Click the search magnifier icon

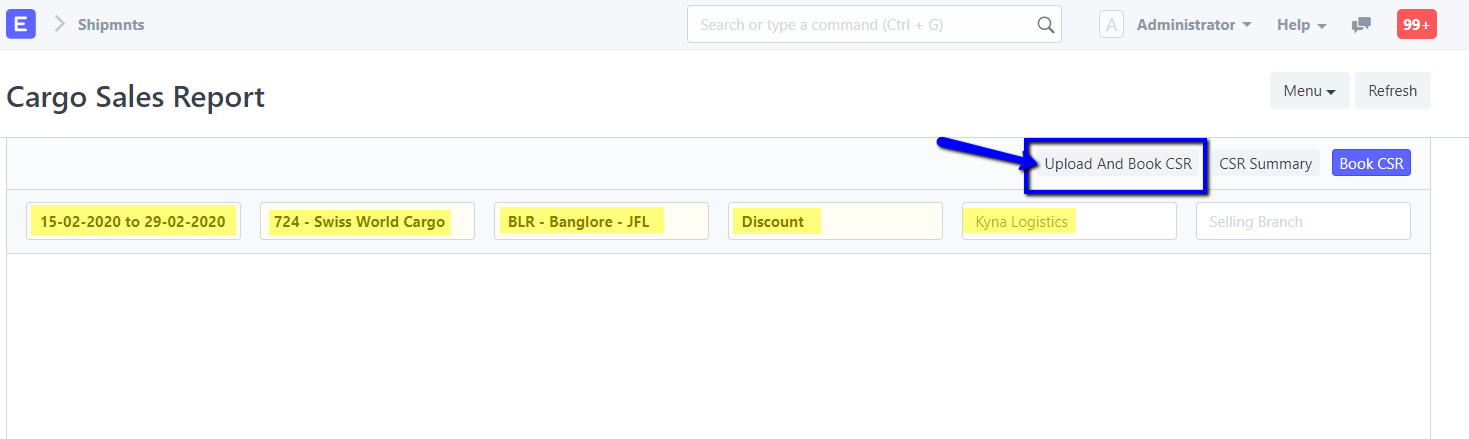(x=1045, y=25)
